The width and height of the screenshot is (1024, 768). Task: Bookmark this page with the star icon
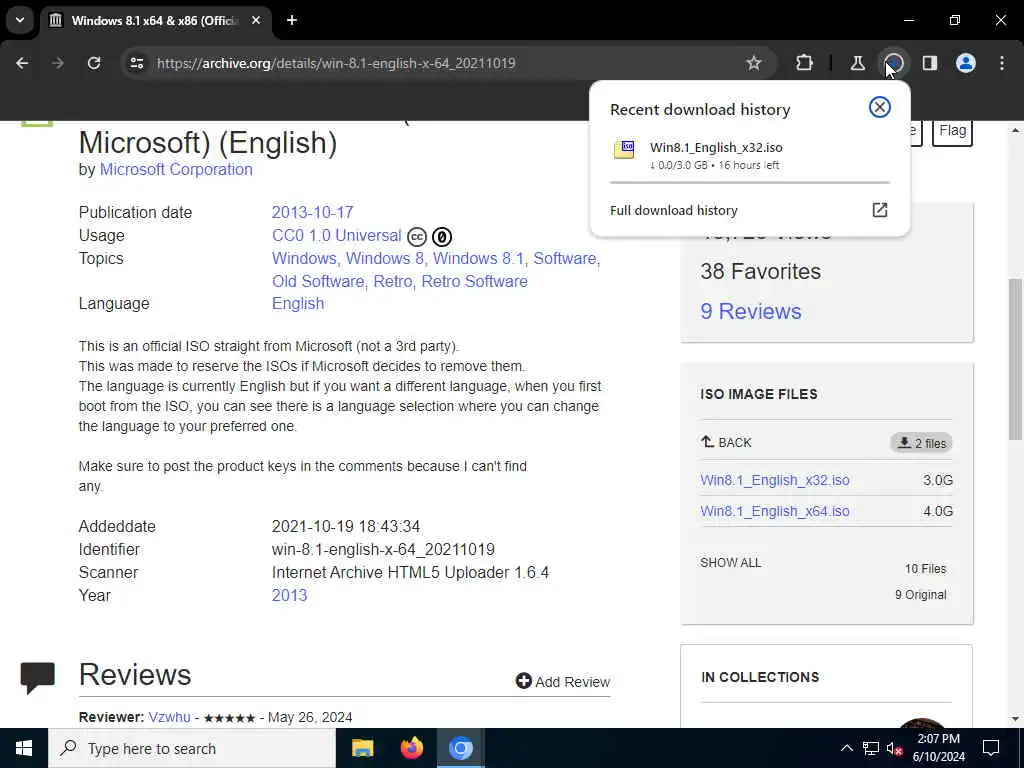pos(754,63)
